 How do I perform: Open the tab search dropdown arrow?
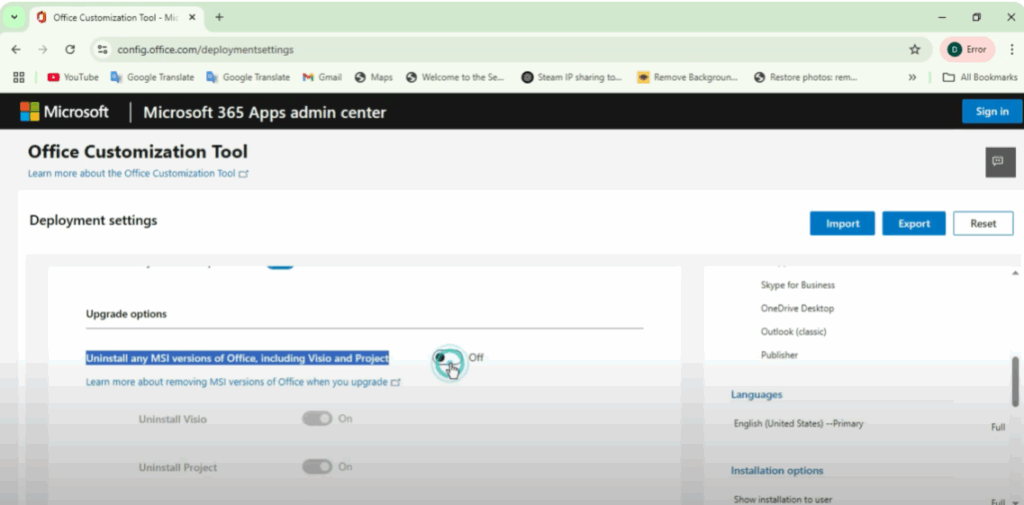[x=14, y=17]
